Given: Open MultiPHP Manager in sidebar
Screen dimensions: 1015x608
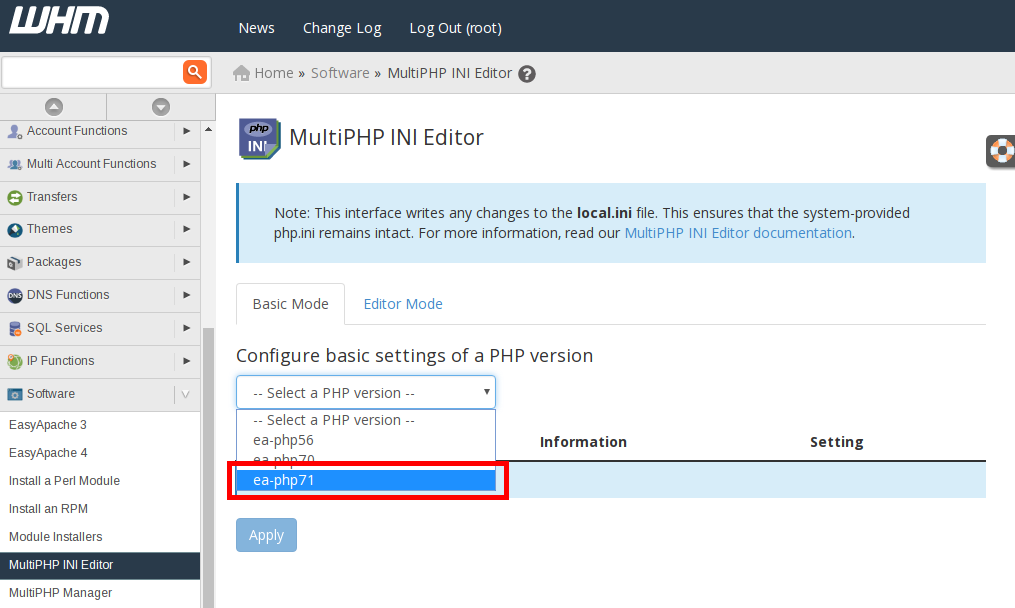Looking at the screenshot, I should (60, 592).
